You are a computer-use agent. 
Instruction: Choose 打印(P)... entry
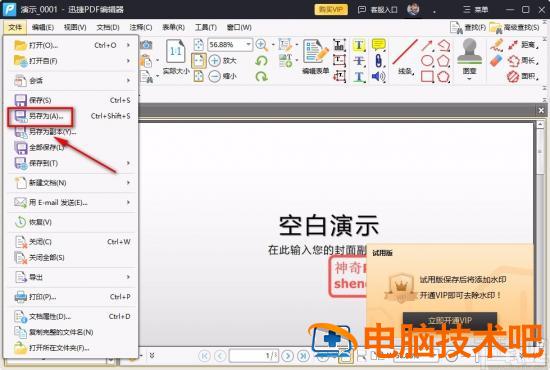pos(70,297)
